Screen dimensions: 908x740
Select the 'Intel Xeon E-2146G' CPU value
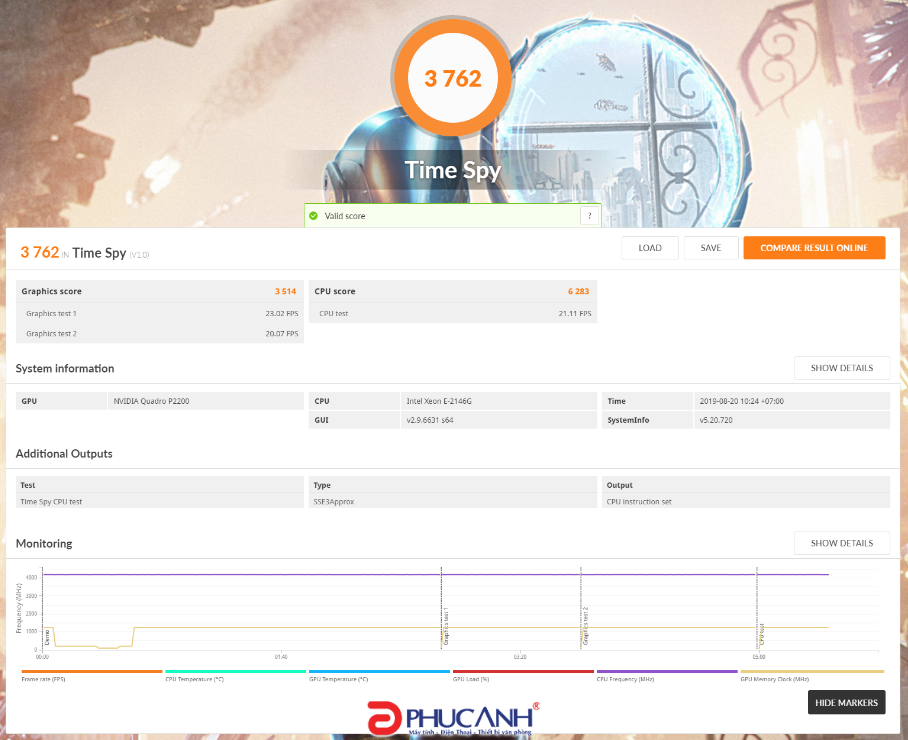click(439, 401)
